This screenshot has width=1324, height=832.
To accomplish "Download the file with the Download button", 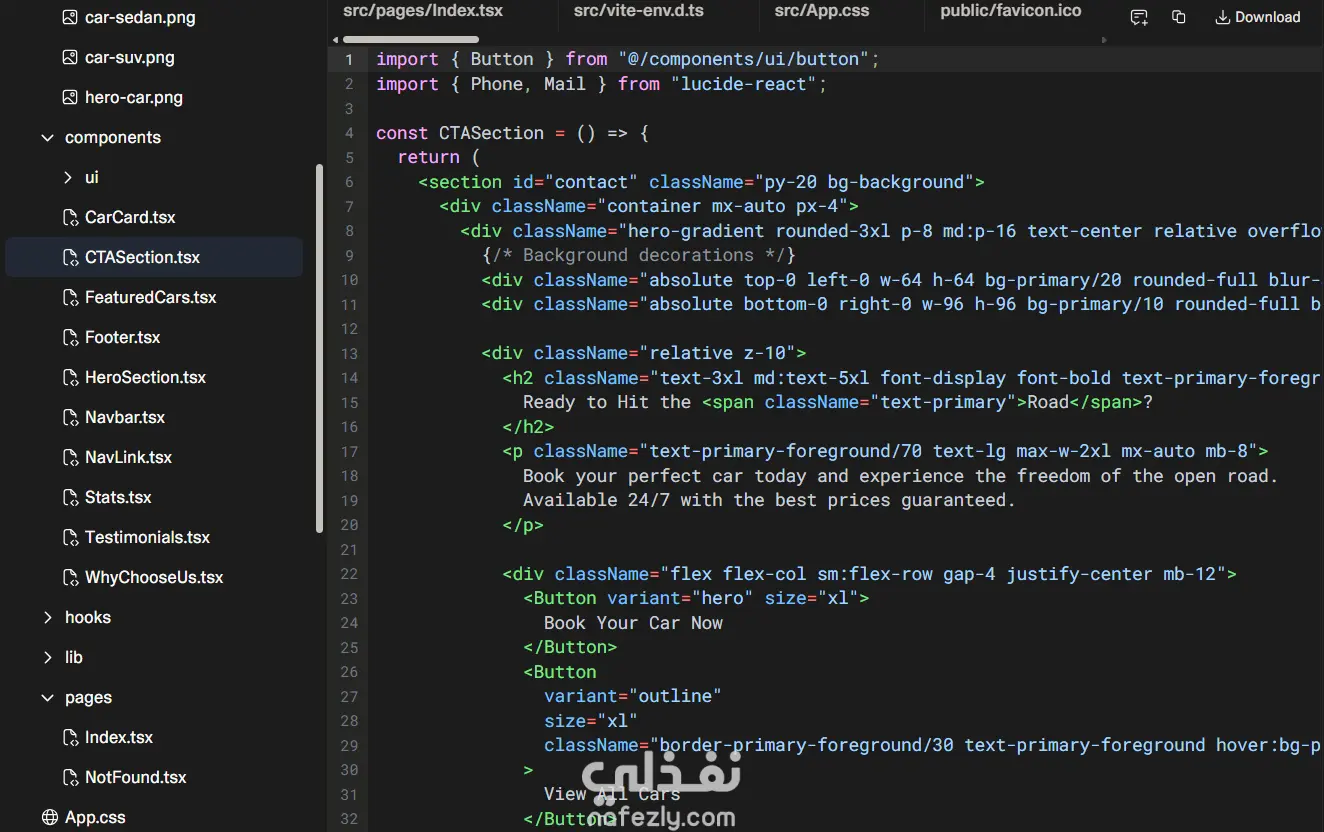I will 1258,17.
